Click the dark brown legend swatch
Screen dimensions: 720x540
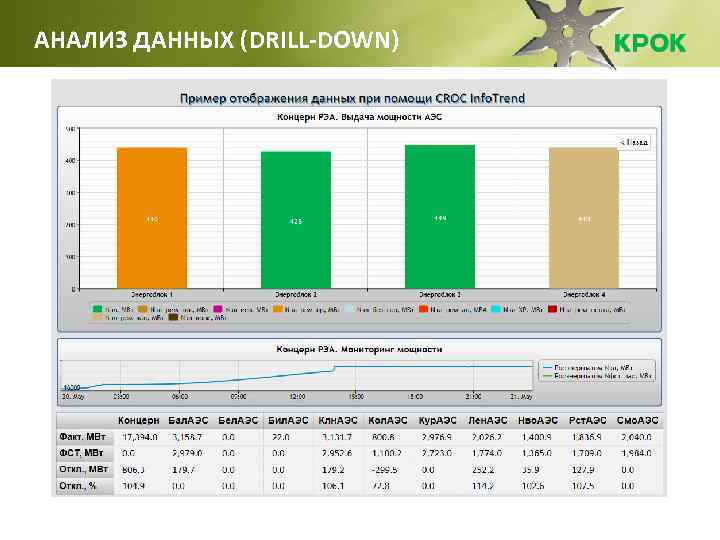point(173,317)
